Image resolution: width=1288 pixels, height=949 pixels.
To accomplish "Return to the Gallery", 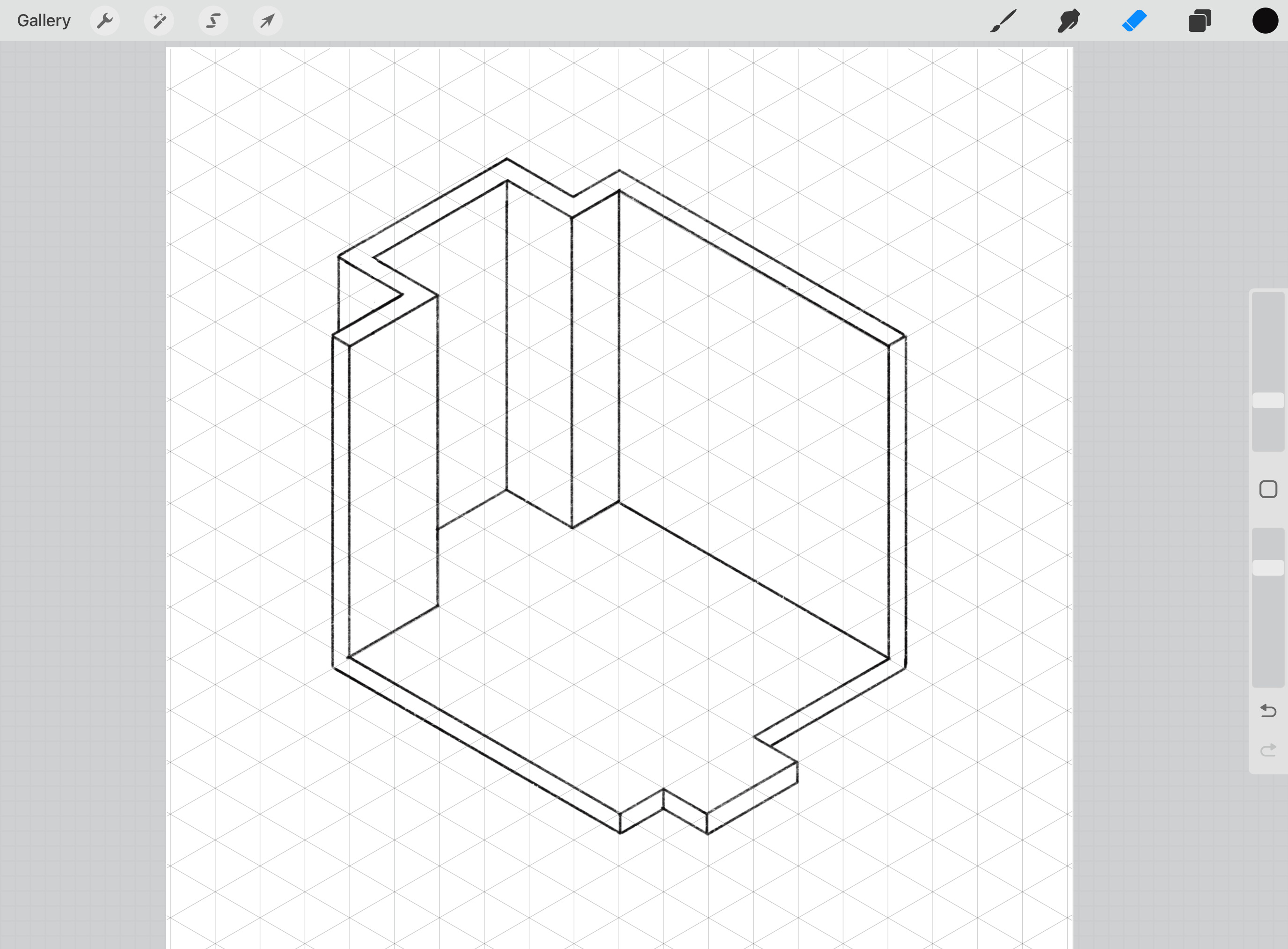I will (x=44, y=21).
